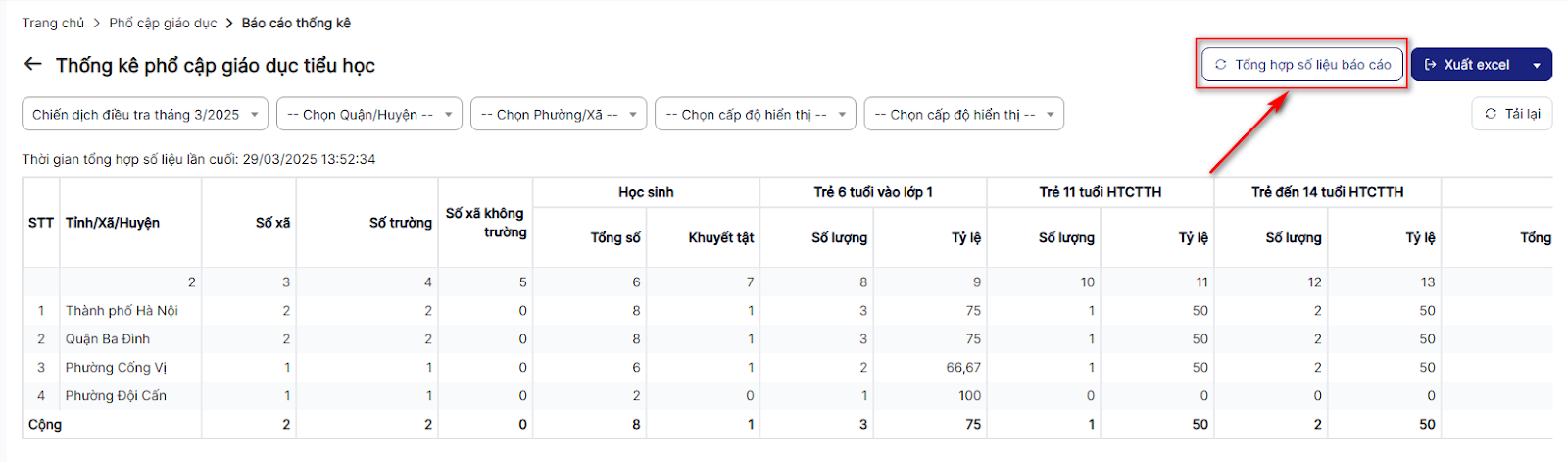Go to Trang chủ breadcrumb link
This screenshot has width=1568, height=462.
53,23
